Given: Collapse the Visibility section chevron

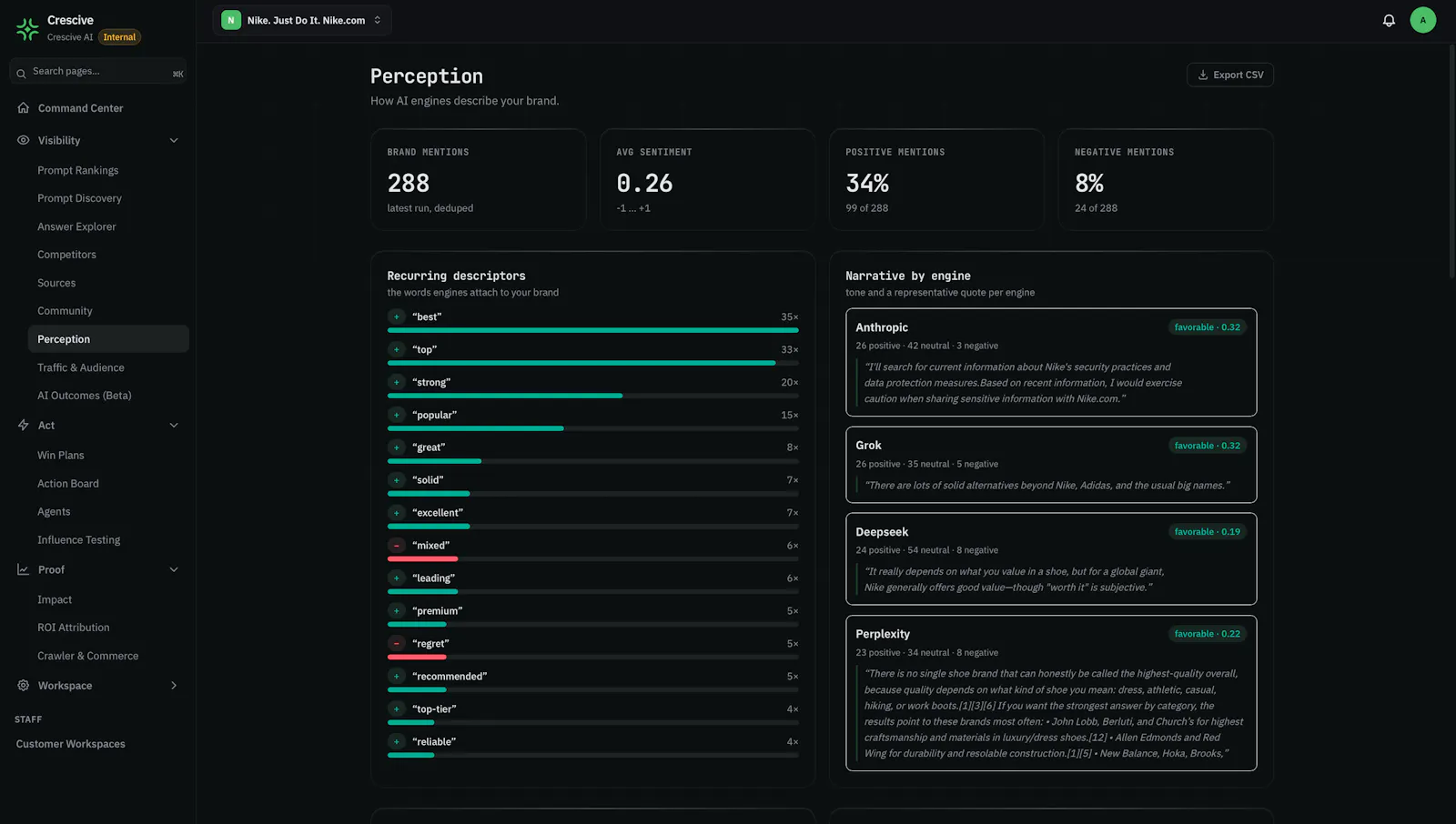Looking at the screenshot, I should click(x=174, y=140).
